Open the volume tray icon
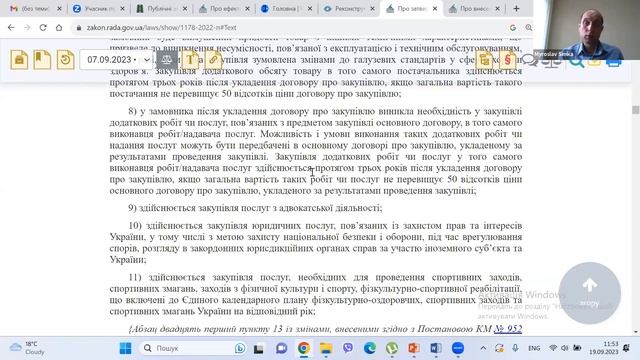The height and width of the screenshot is (360, 640). click(564, 348)
